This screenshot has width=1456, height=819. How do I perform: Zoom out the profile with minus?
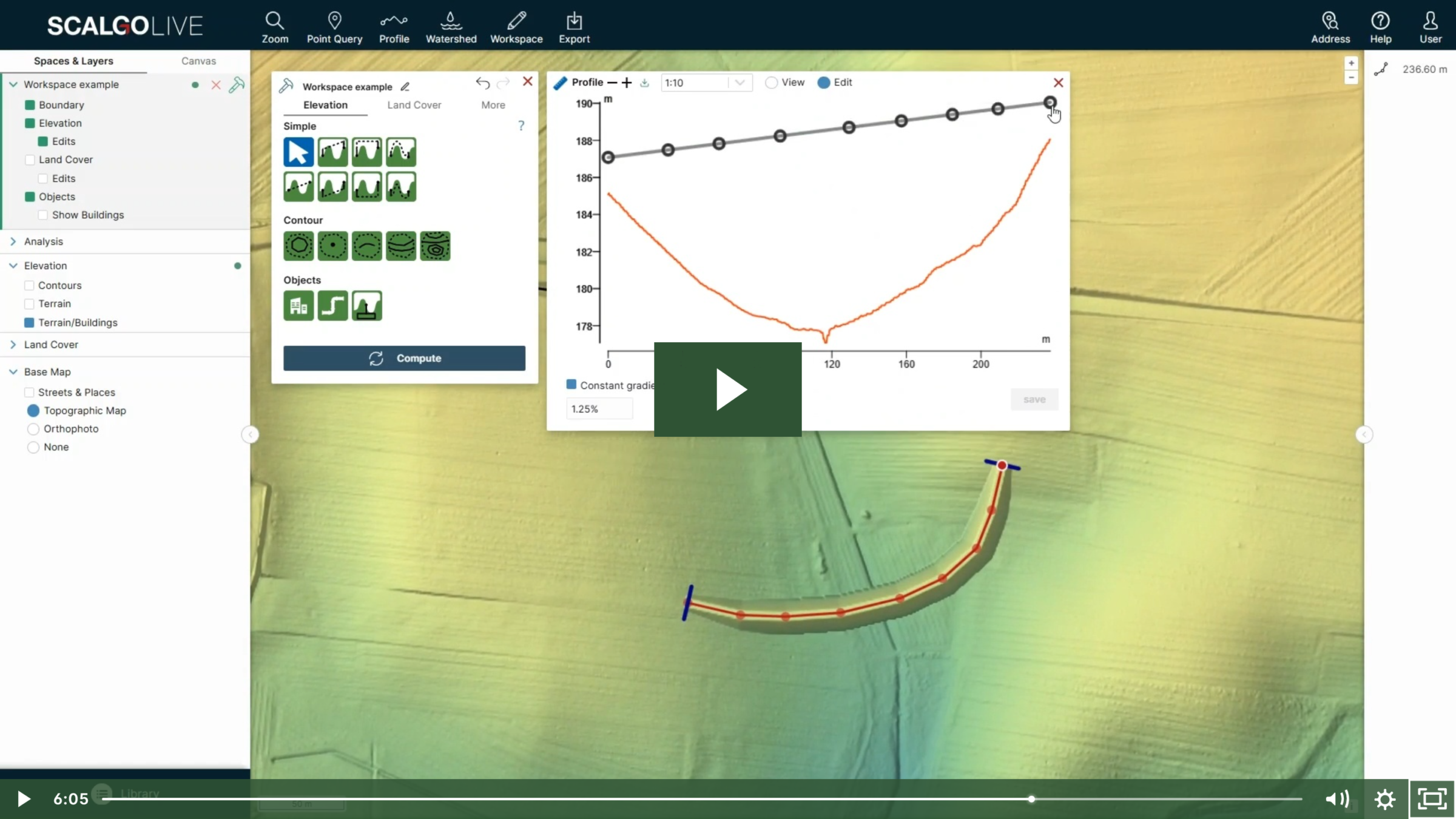click(x=612, y=83)
